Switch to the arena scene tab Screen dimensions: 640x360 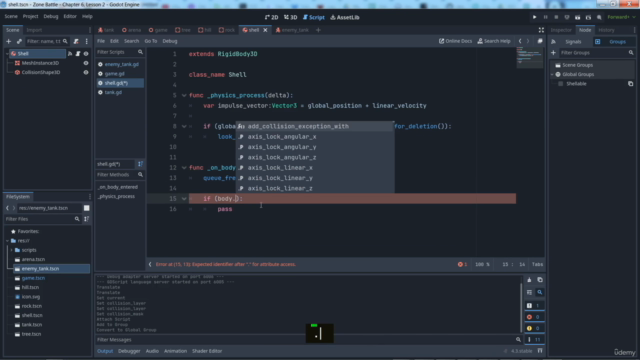(x=131, y=30)
